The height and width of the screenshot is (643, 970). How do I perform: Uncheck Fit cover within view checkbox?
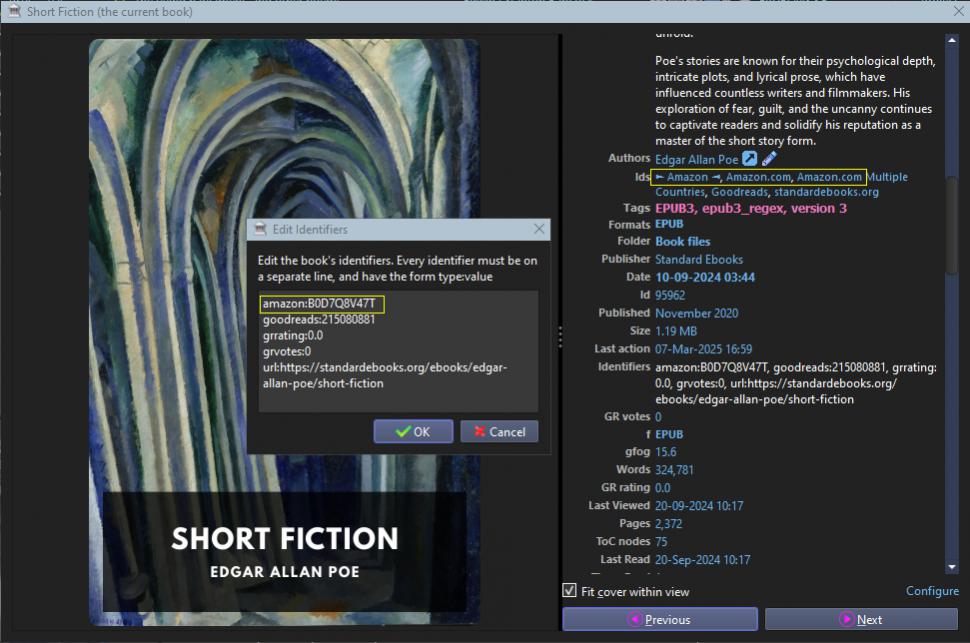[569, 591]
